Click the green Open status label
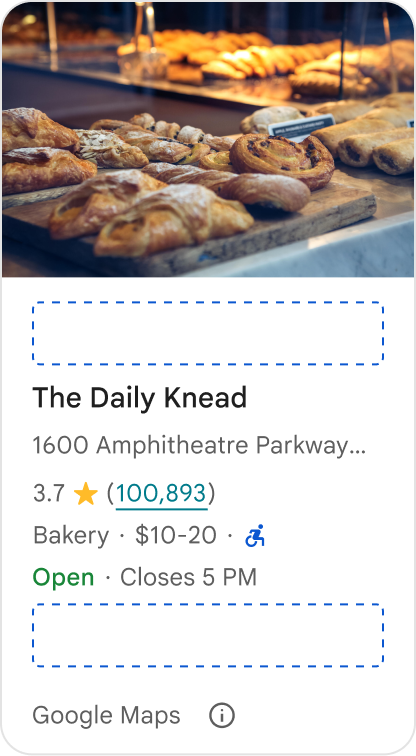Image resolution: width=416 pixels, height=756 pixels. pyautogui.click(x=63, y=577)
